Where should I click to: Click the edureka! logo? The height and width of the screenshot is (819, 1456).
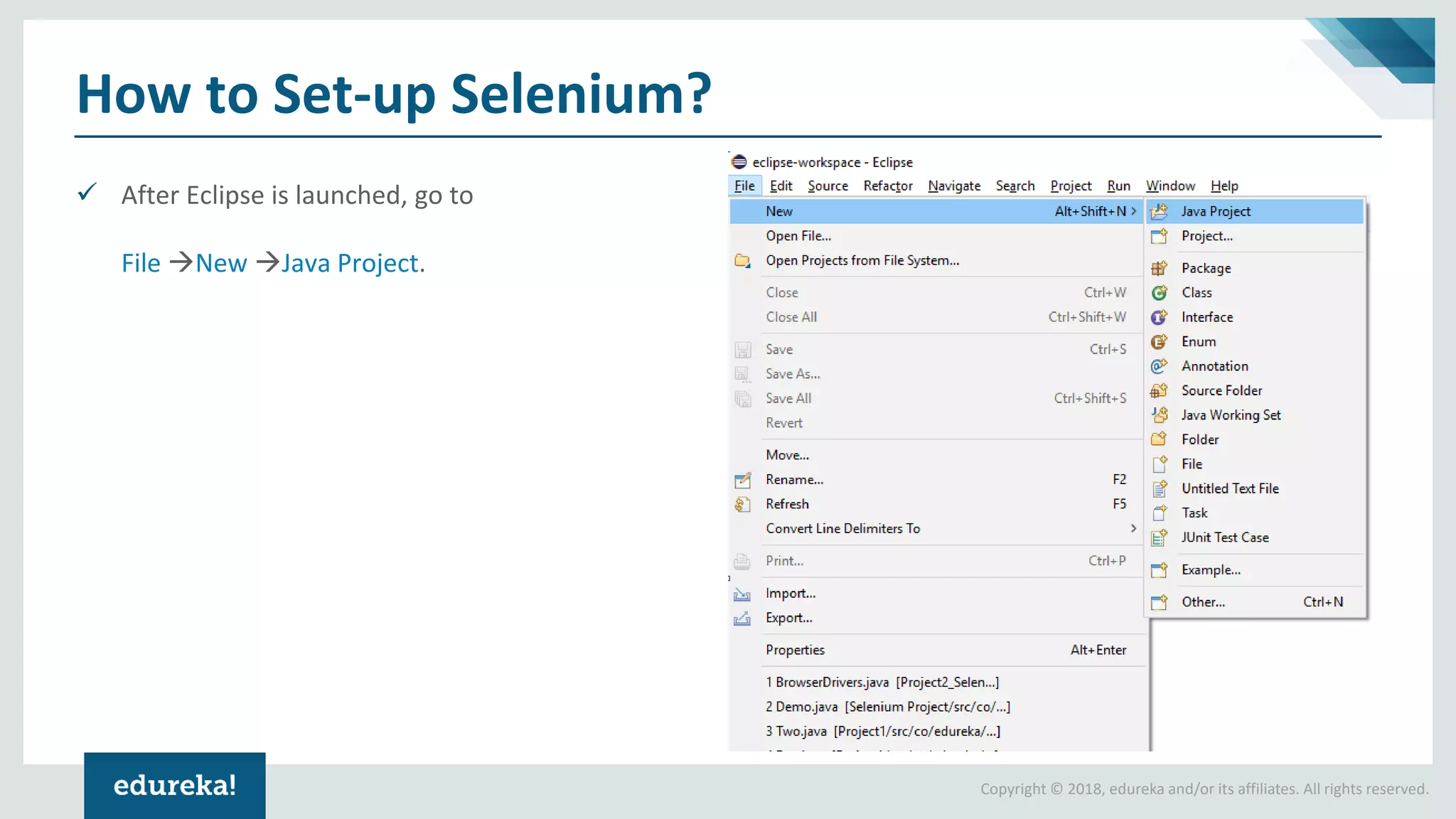point(175,786)
